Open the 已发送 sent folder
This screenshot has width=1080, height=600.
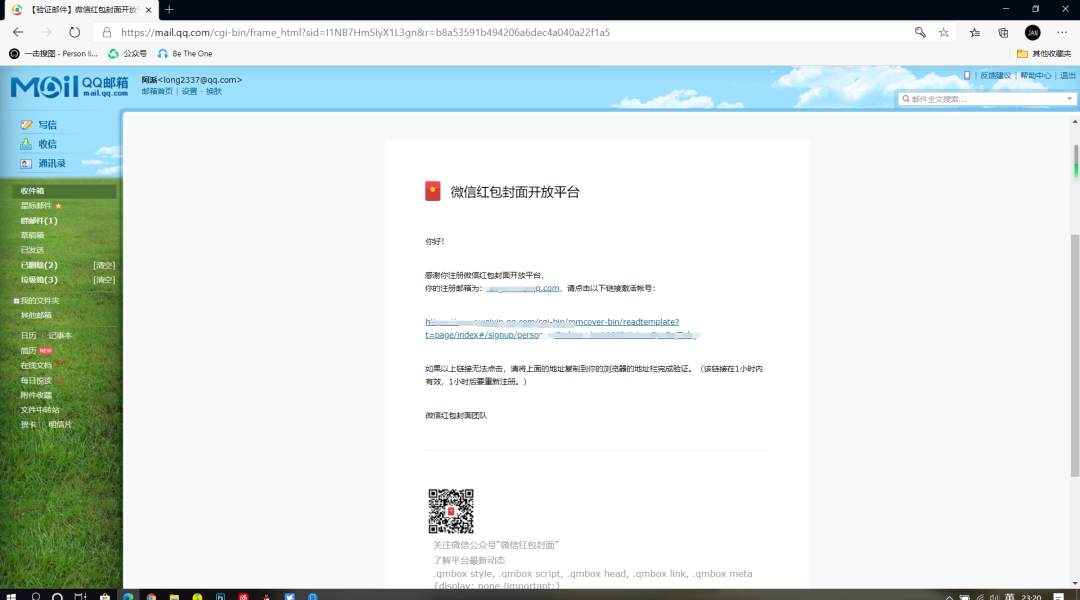(32, 250)
